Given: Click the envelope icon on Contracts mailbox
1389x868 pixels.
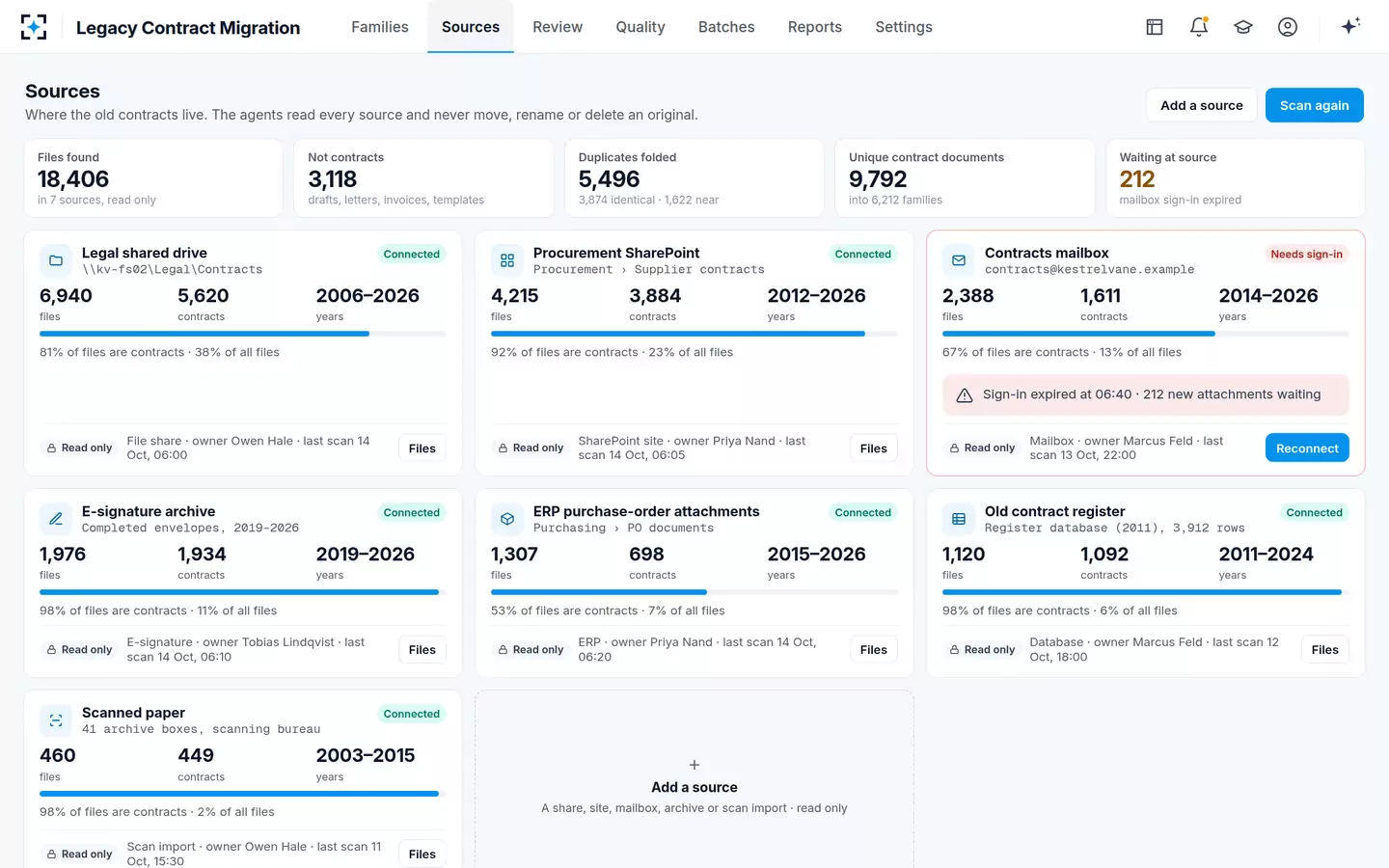Looking at the screenshot, I should tap(959, 260).
